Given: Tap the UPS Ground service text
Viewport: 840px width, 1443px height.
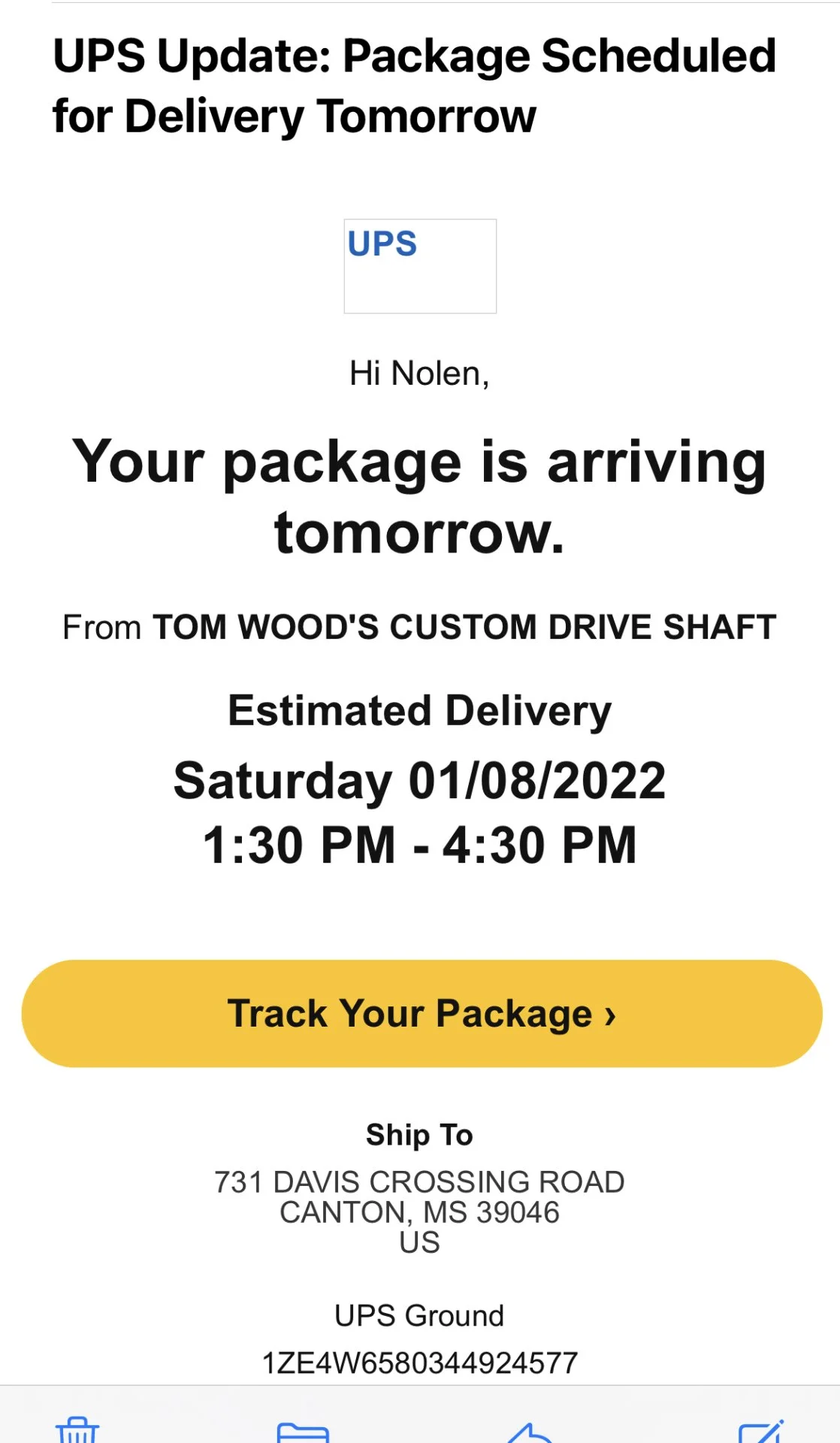Looking at the screenshot, I should [x=419, y=1316].
